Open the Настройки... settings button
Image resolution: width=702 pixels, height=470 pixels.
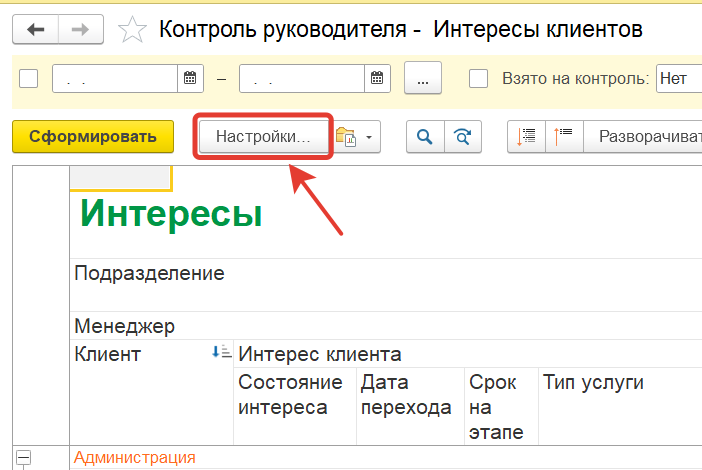coord(263,137)
